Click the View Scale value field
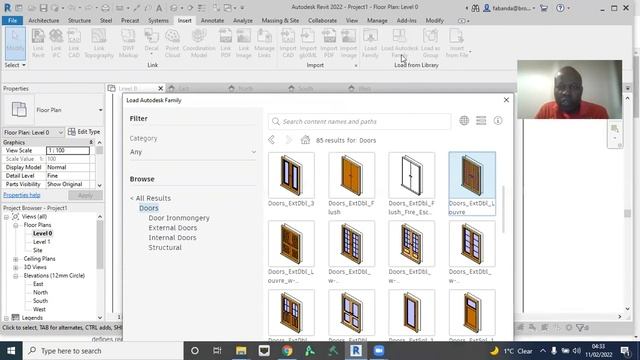This screenshot has height=360, width=640. click(68, 151)
